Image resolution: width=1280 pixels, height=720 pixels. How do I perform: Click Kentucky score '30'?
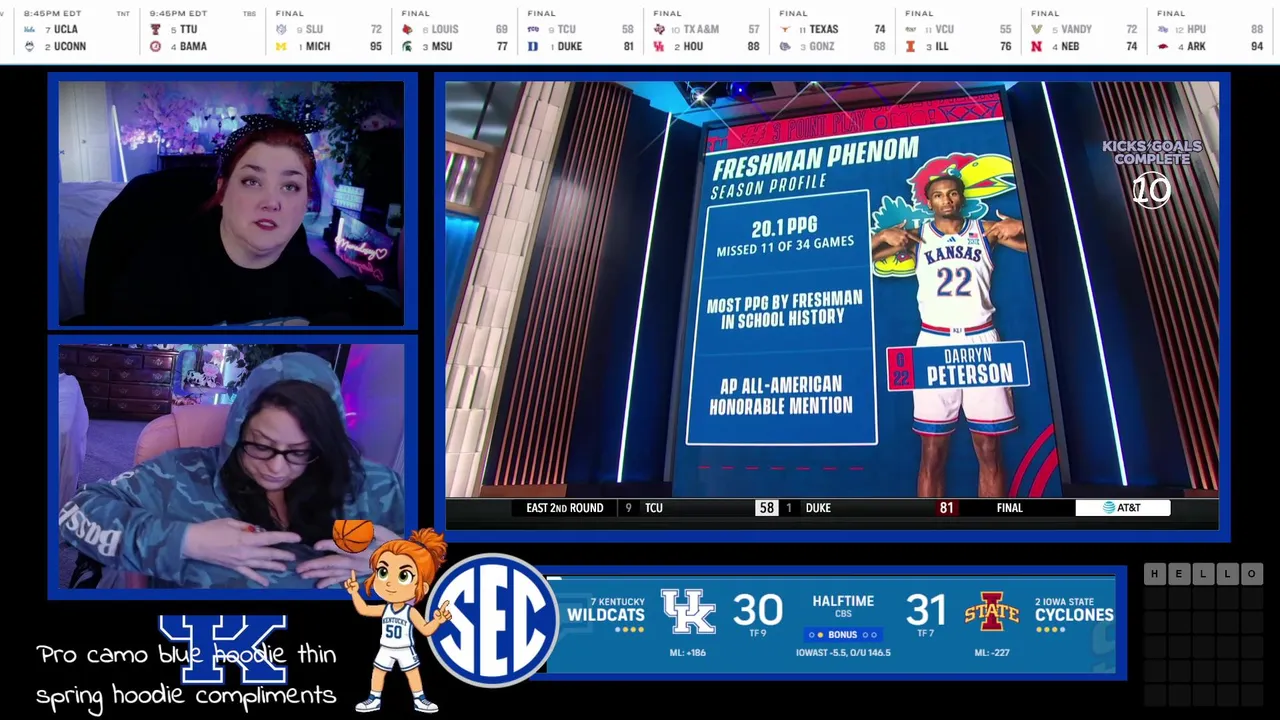(757, 610)
